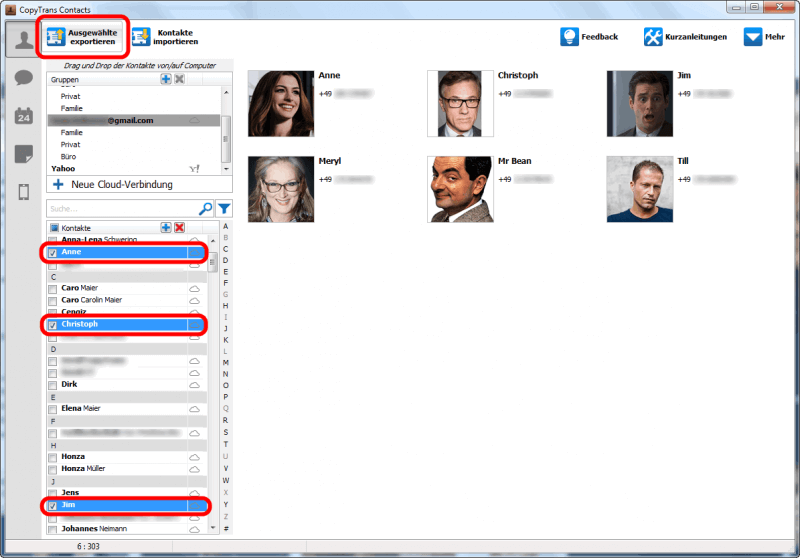800x558 pixels.
Task: Open Till's contact photo card
Action: coord(640,189)
